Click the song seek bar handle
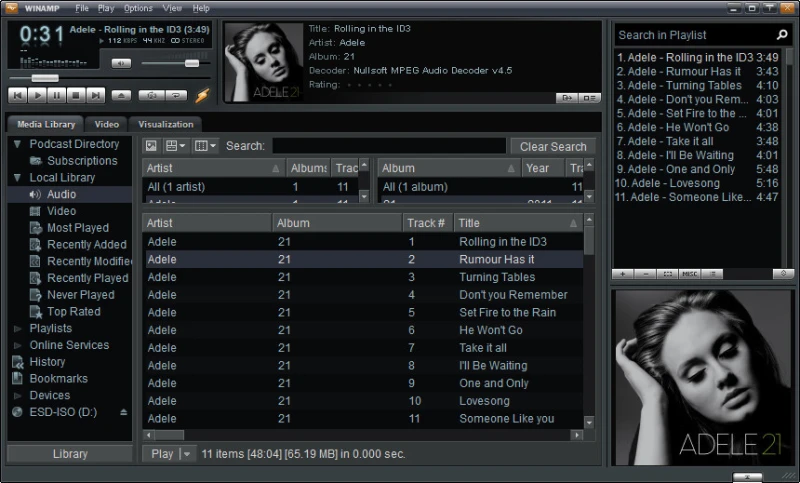The height and width of the screenshot is (483, 800). (45, 78)
